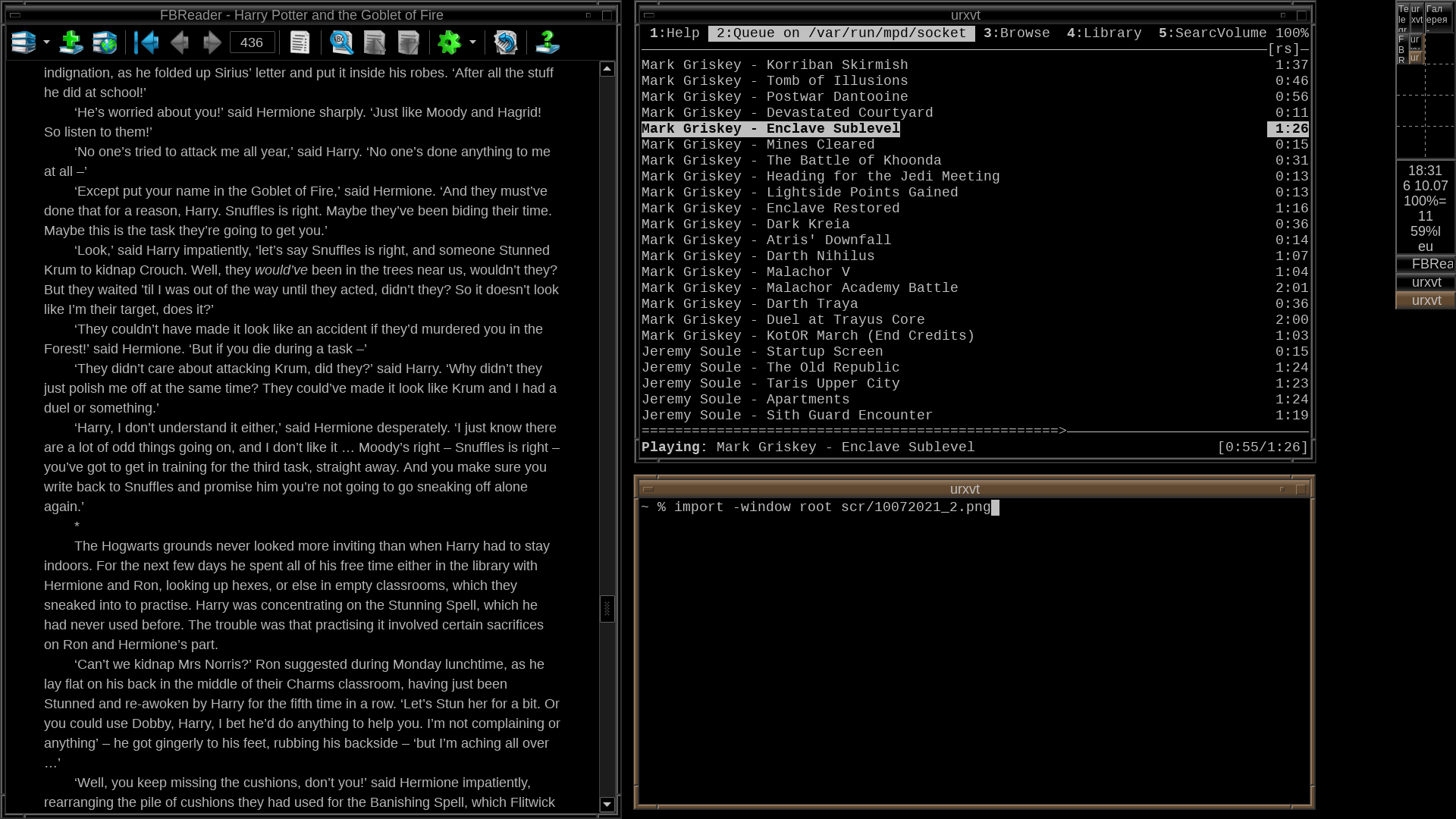Screen dimensions: 1456x819
Task: Select track Malachor Academy Battle
Action: (x=975, y=288)
